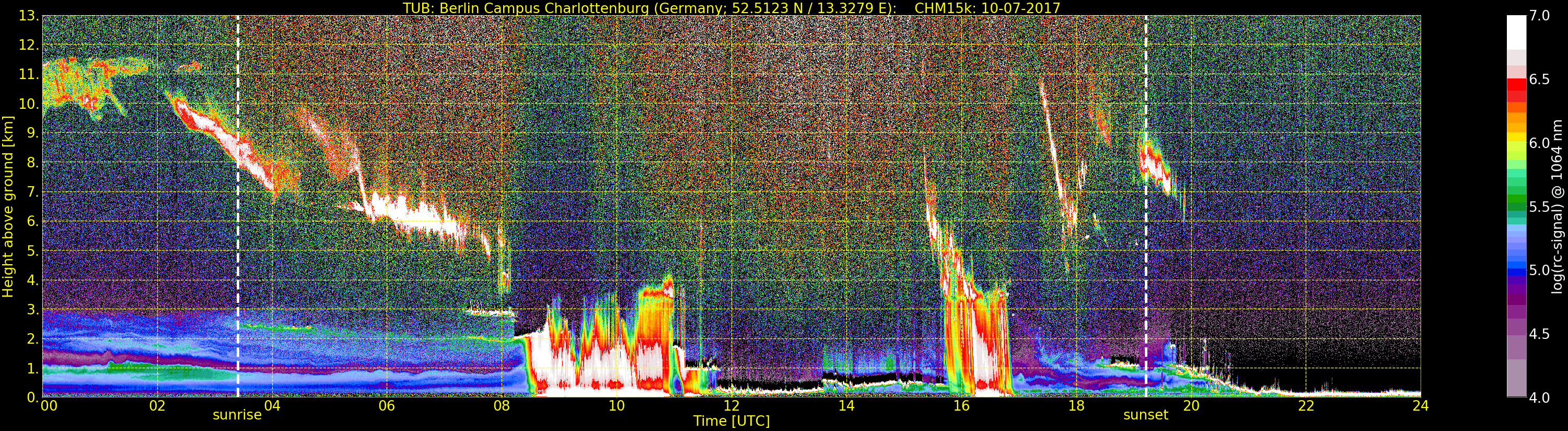Select the Time [UTC] axis label
Screen dimensions: 1568x431
tap(731, 421)
